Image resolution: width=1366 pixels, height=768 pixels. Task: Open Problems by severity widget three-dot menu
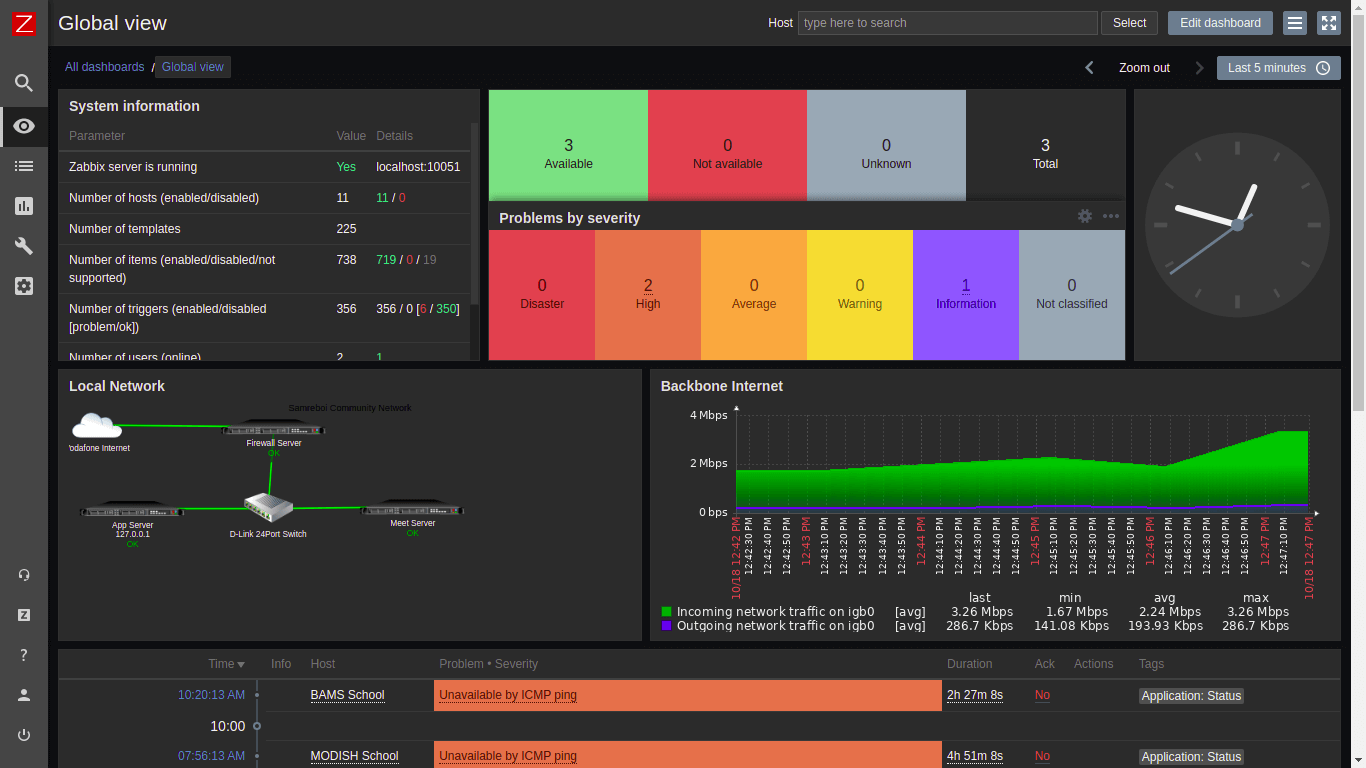pyautogui.click(x=1110, y=216)
